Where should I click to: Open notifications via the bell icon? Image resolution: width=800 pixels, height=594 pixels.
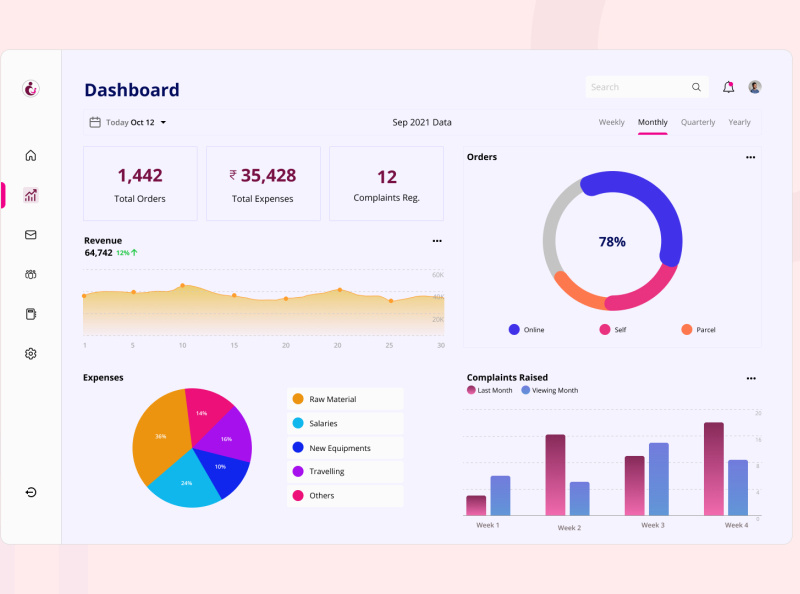[x=729, y=87]
